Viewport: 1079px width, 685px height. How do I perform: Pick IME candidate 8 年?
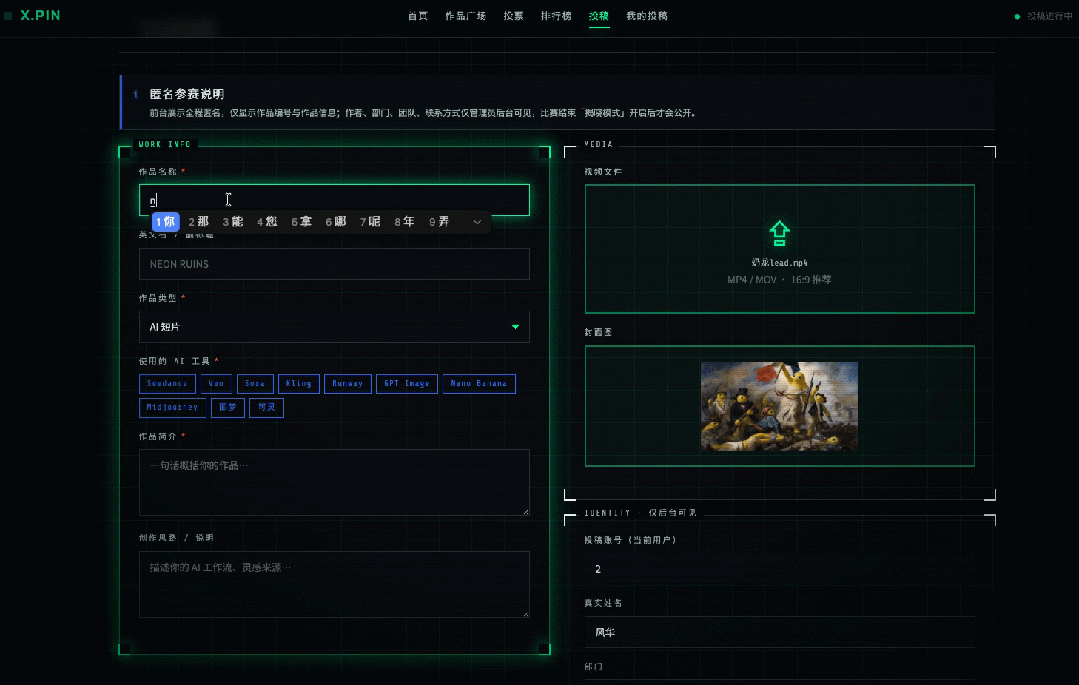405,222
